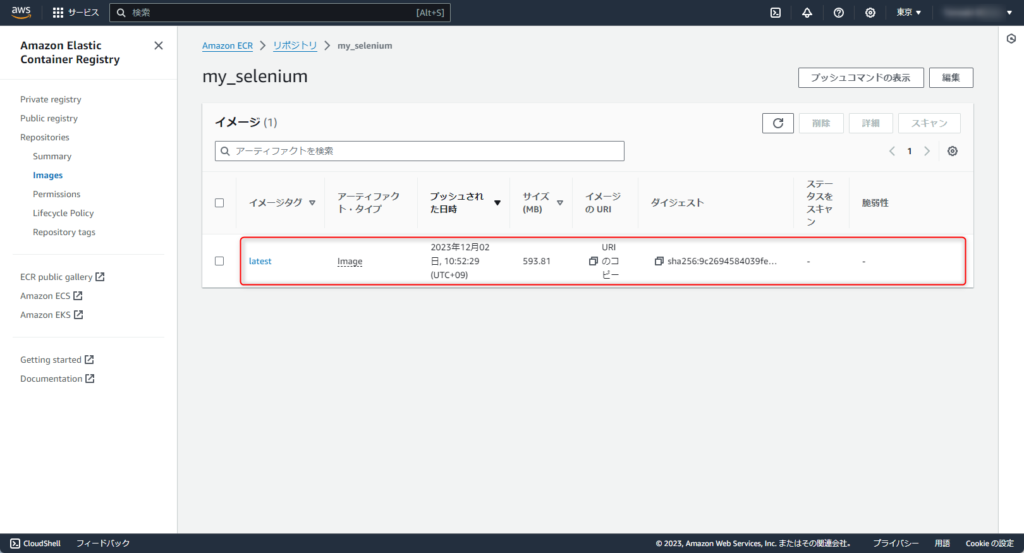Open the latest image tag link
The height and width of the screenshot is (553, 1024).
coord(260,261)
